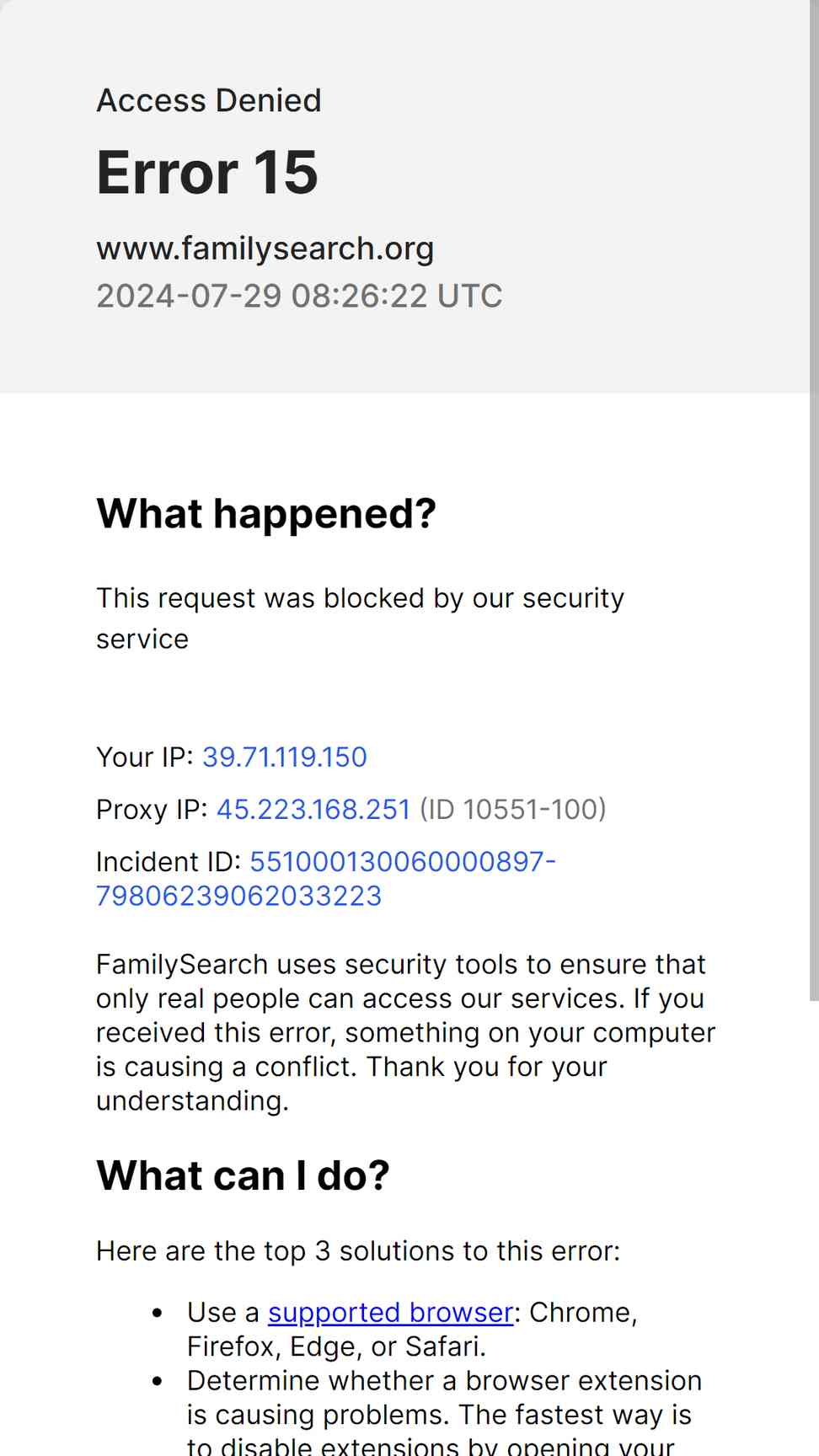The width and height of the screenshot is (819, 1456).
Task: Click the Incident ID label
Action: pyautogui.click(x=169, y=861)
